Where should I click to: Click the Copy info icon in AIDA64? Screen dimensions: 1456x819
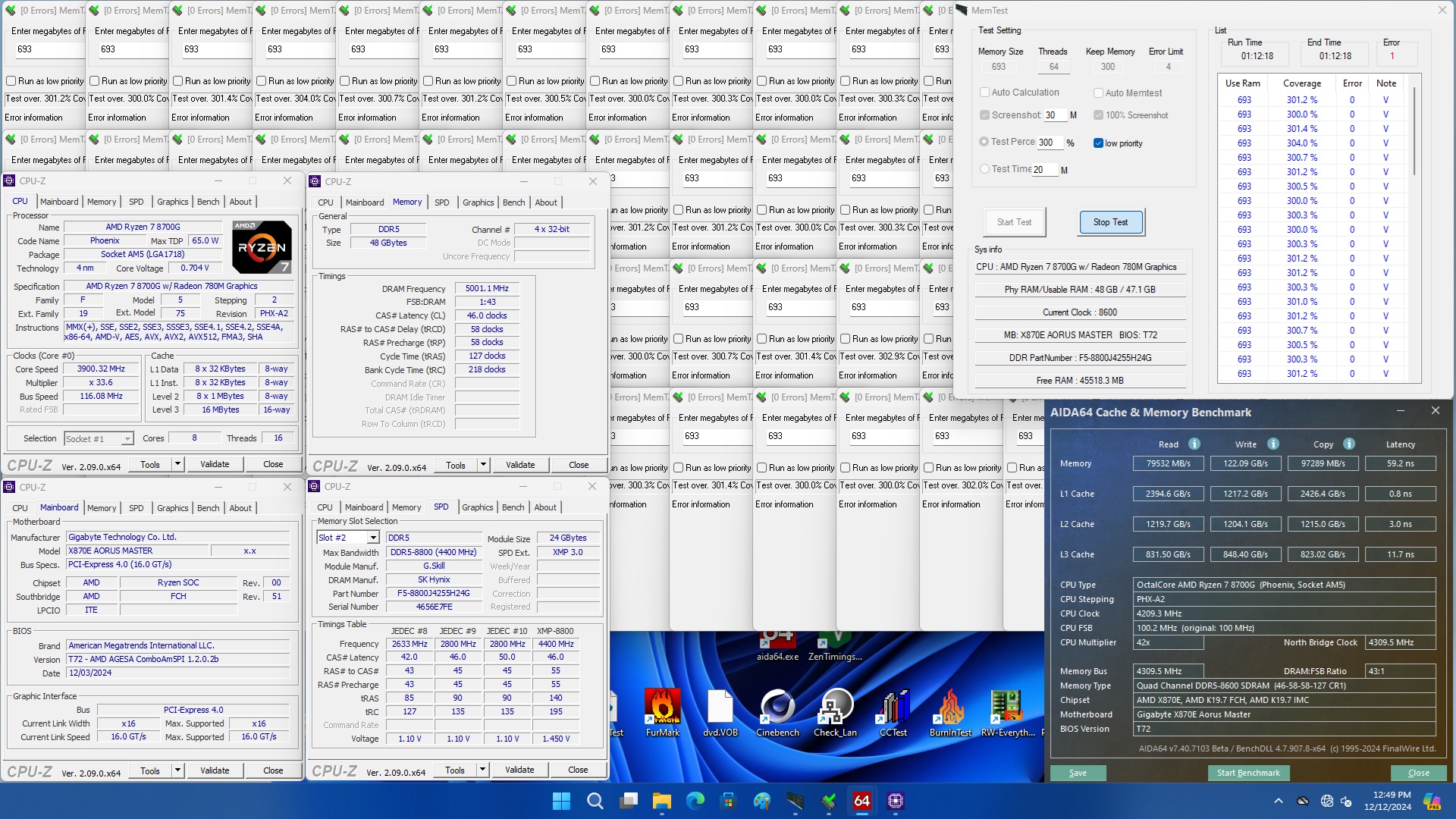point(1349,444)
